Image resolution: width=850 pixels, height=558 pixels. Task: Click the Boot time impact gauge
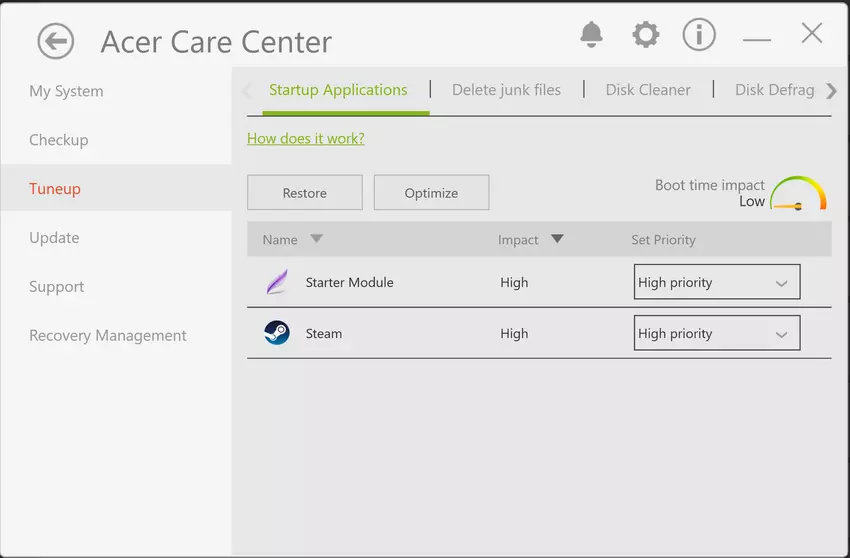pyautogui.click(x=799, y=193)
